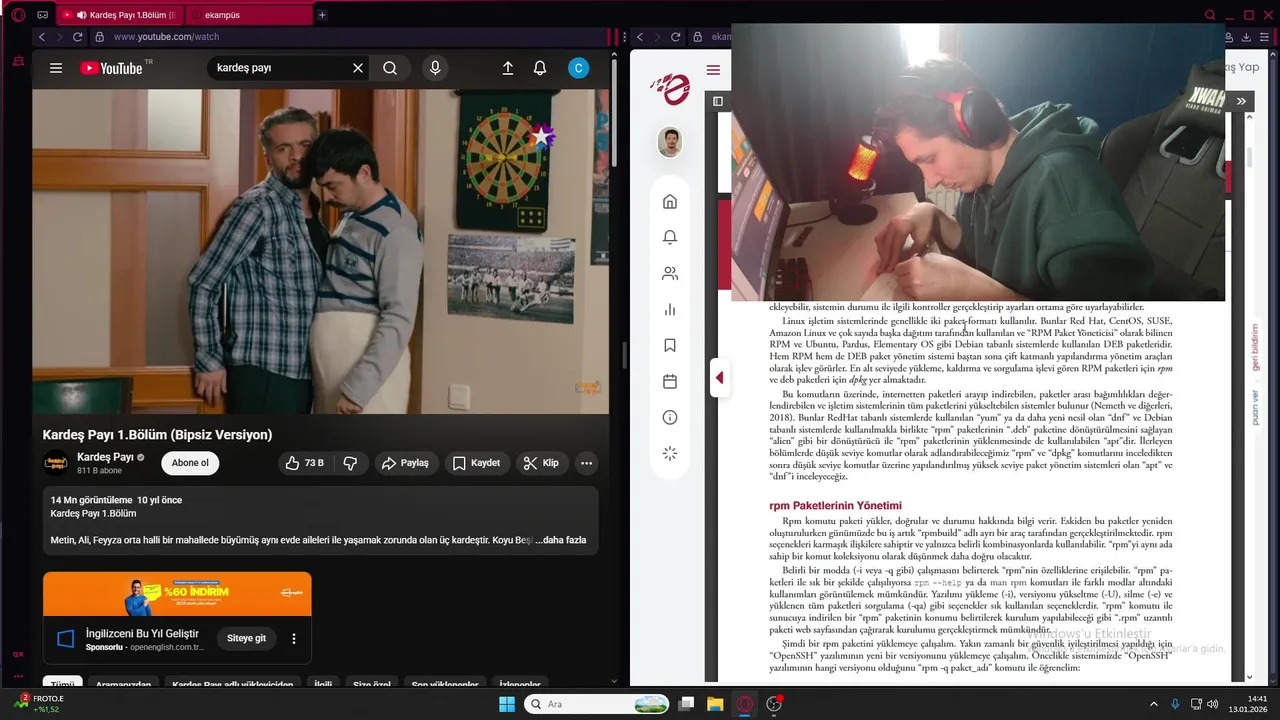The image size is (1280, 720).
Task: Go to ekampüs home icon
Action: click(x=670, y=201)
